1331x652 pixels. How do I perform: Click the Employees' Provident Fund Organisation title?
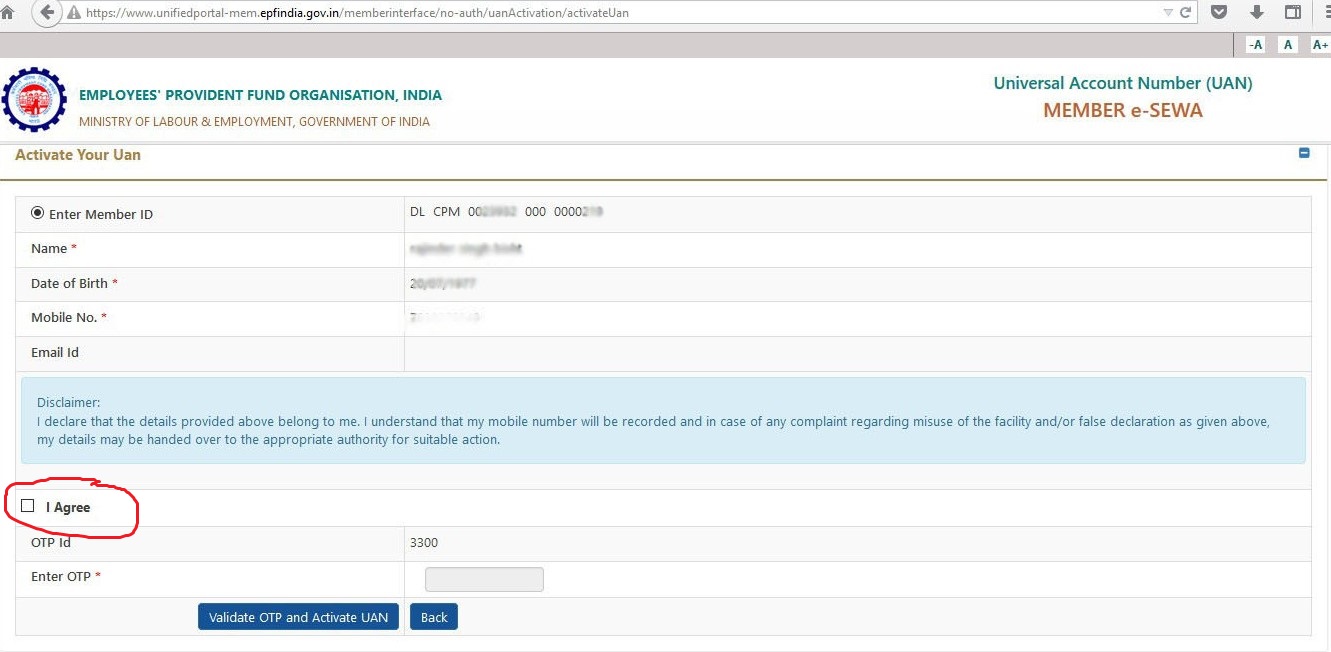[x=260, y=95]
